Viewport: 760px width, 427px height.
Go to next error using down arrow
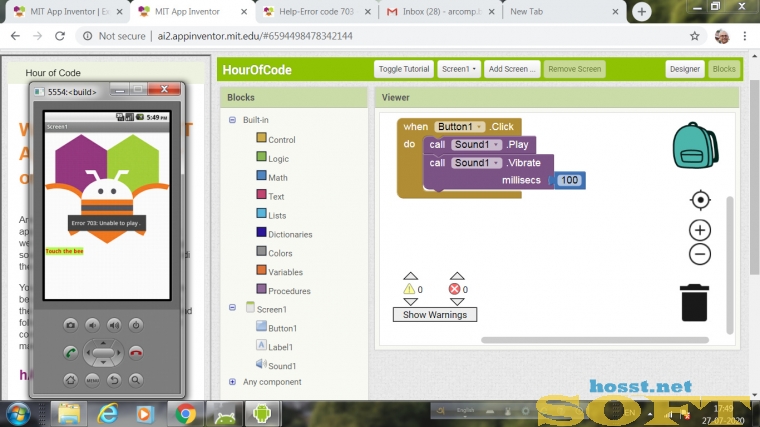pos(457,301)
